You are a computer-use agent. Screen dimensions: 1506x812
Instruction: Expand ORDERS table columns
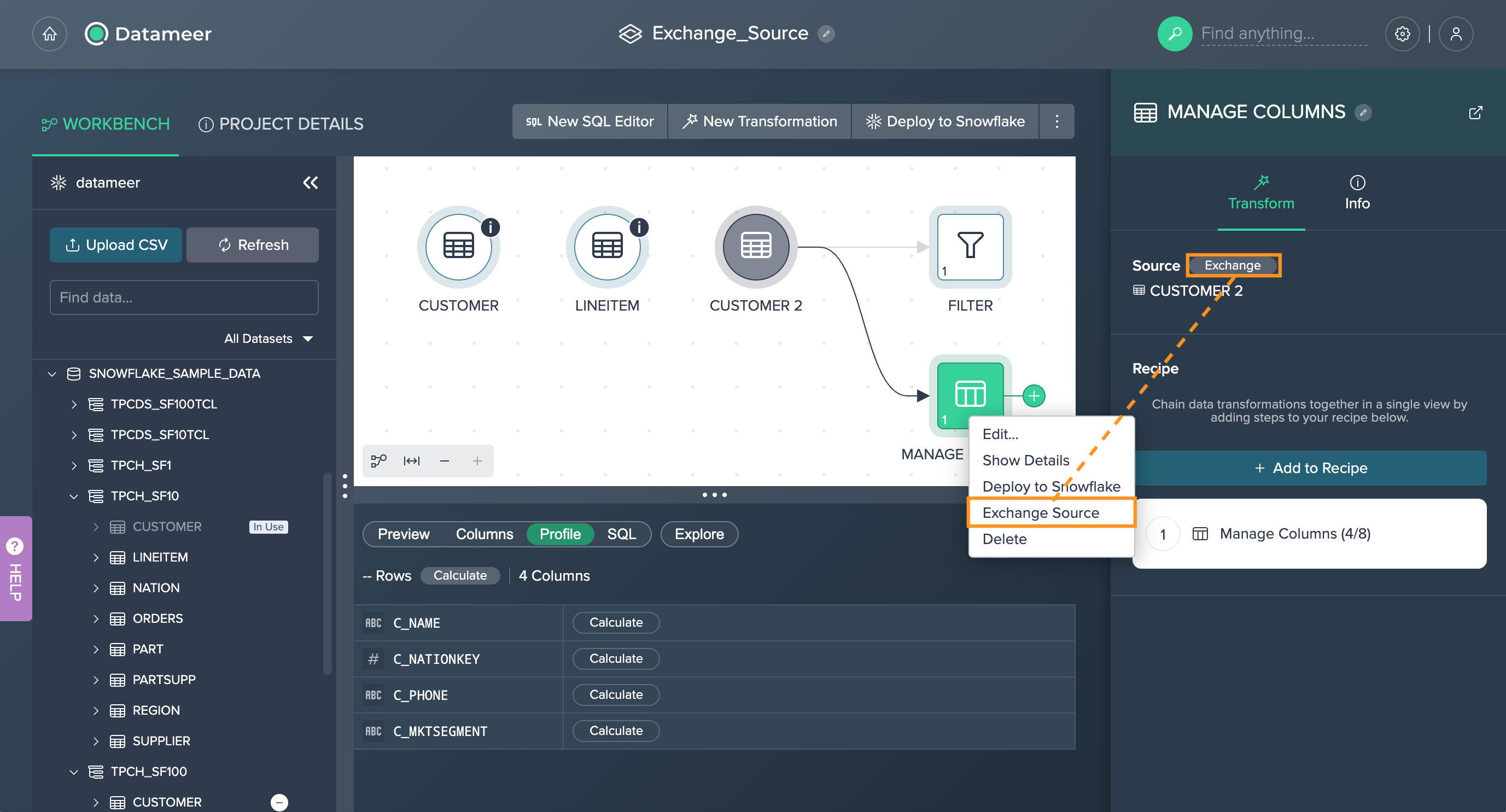tap(96, 618)
